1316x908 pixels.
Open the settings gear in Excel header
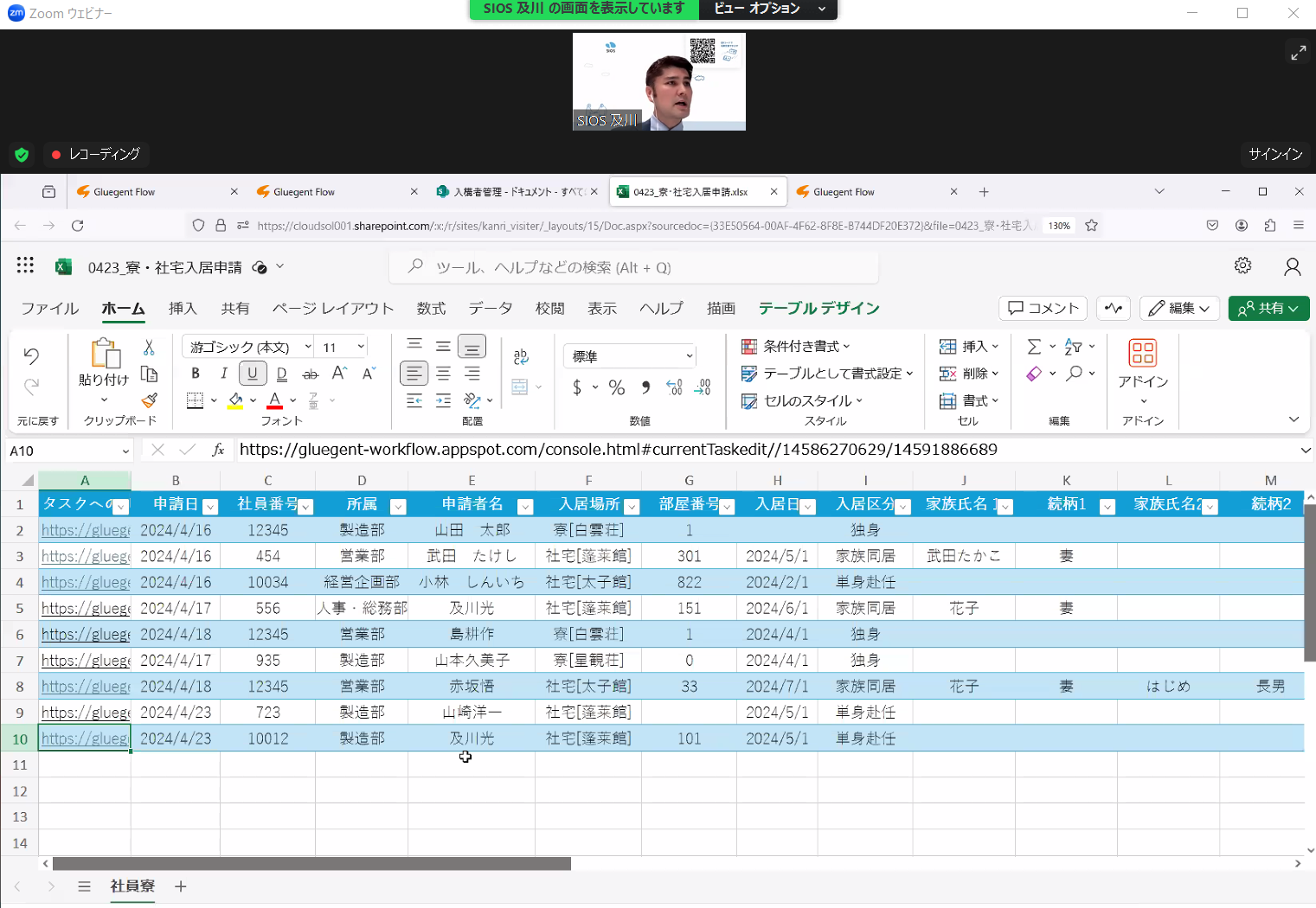click(1242, 266)
